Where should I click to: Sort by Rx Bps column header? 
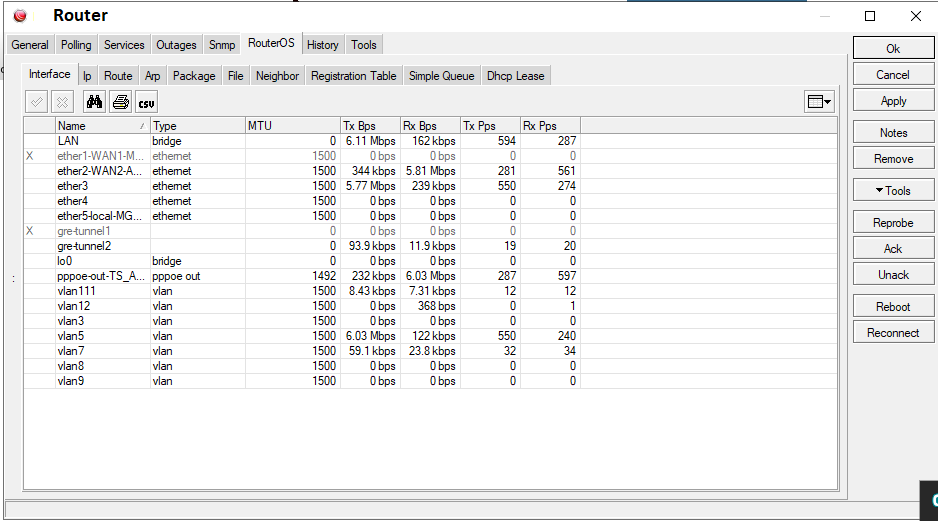point(430,126)
